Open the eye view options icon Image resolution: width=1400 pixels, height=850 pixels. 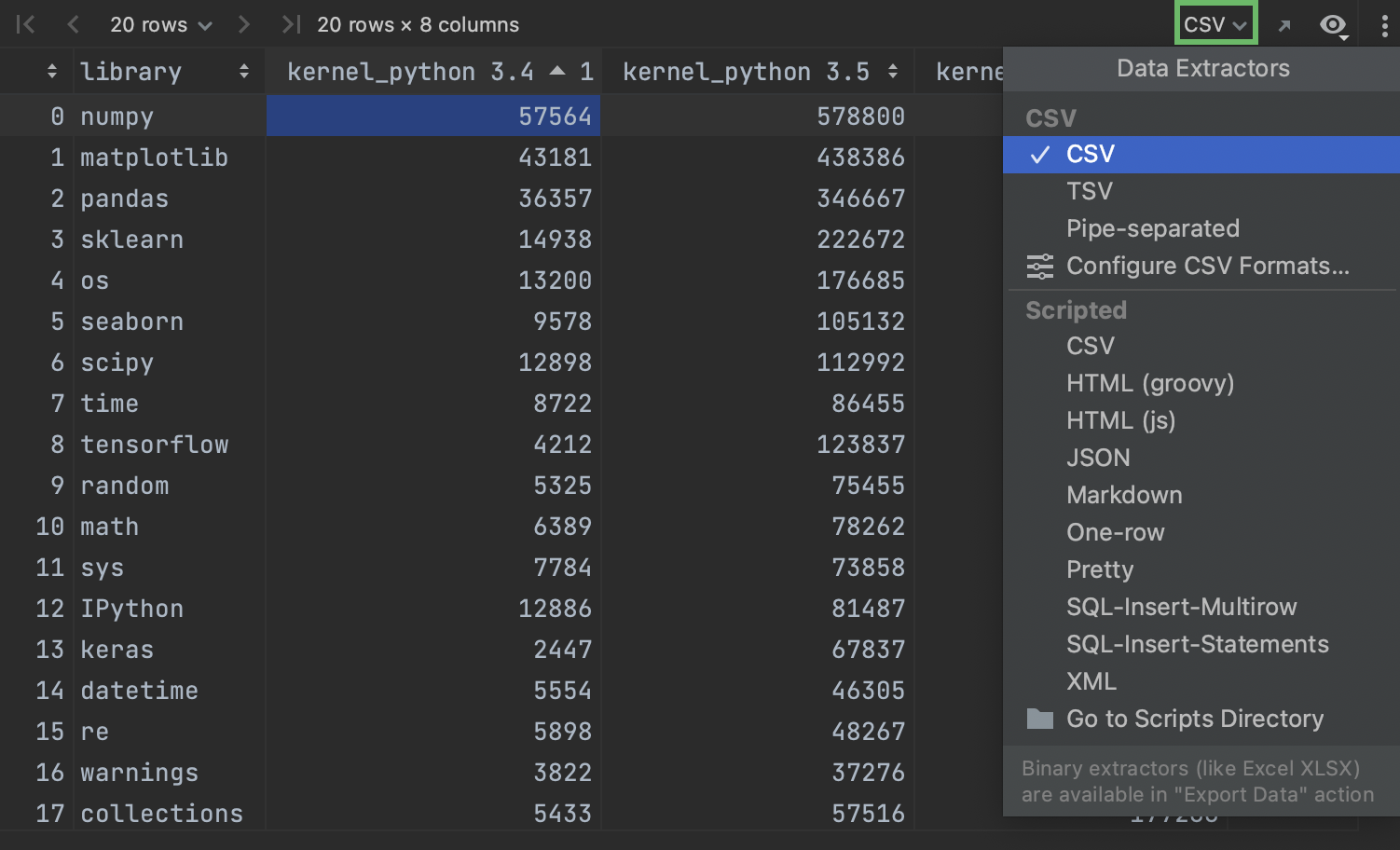click(x=1334, y=25)
